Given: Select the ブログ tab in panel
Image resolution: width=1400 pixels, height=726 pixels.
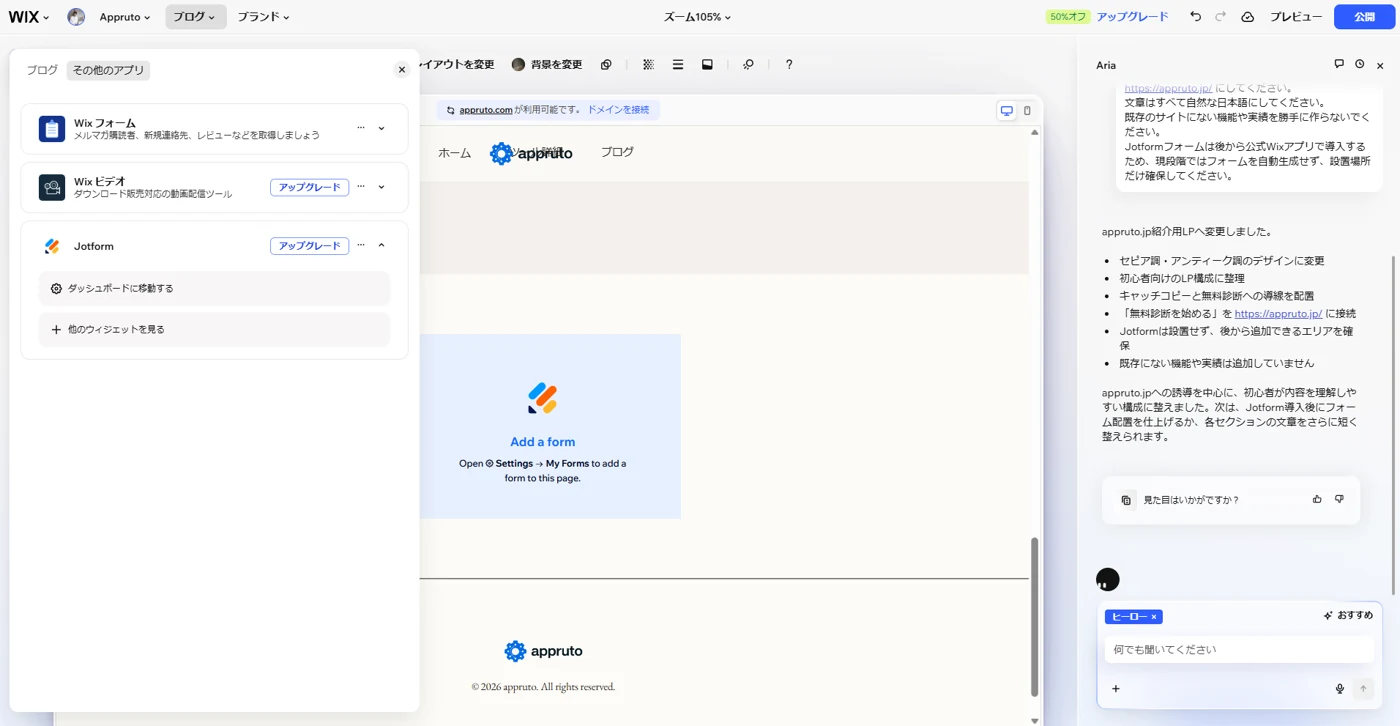Looking at the screenshot, I should pos(42,70).
